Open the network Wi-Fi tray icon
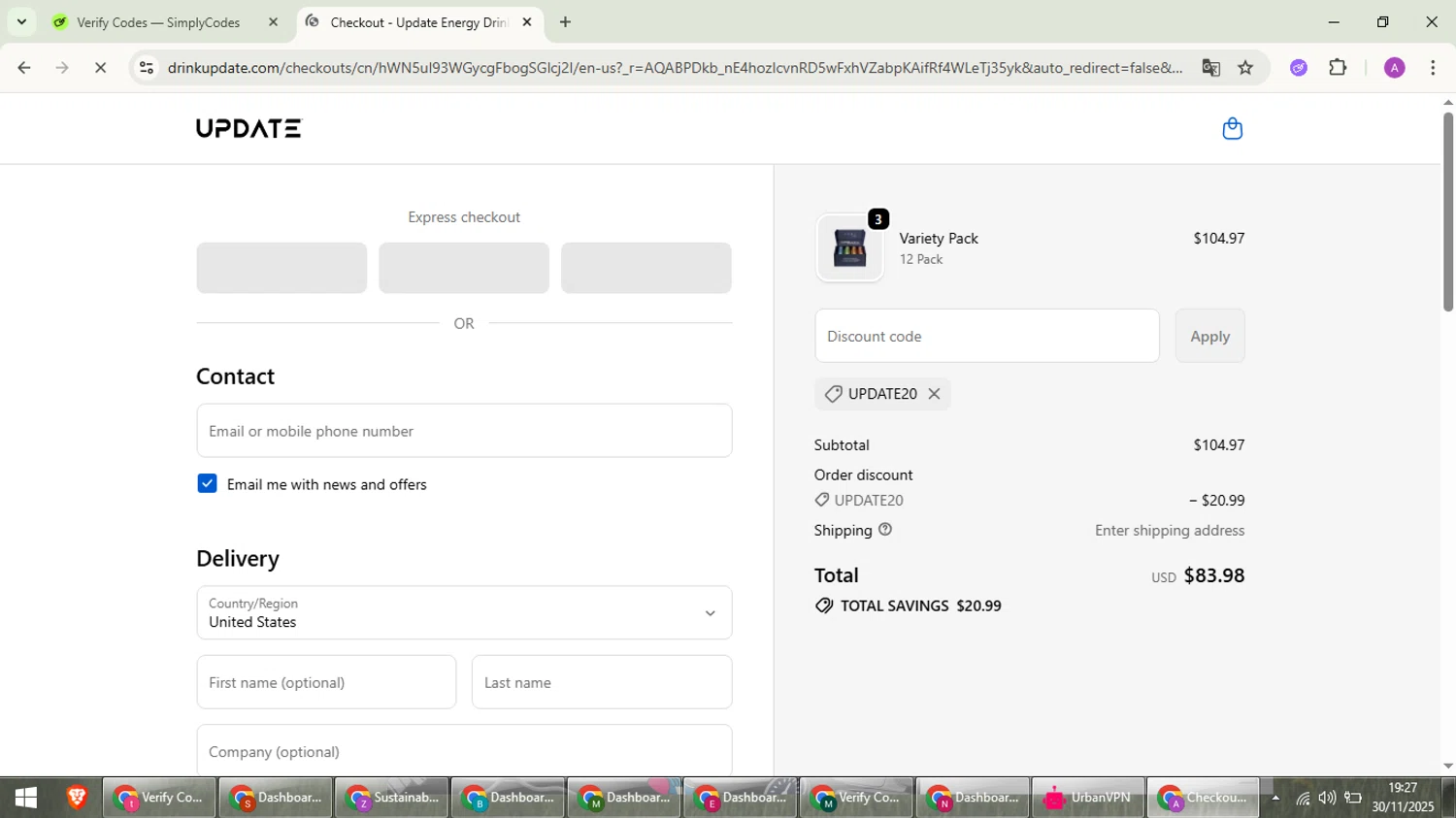 click(x=1303, y=799)
